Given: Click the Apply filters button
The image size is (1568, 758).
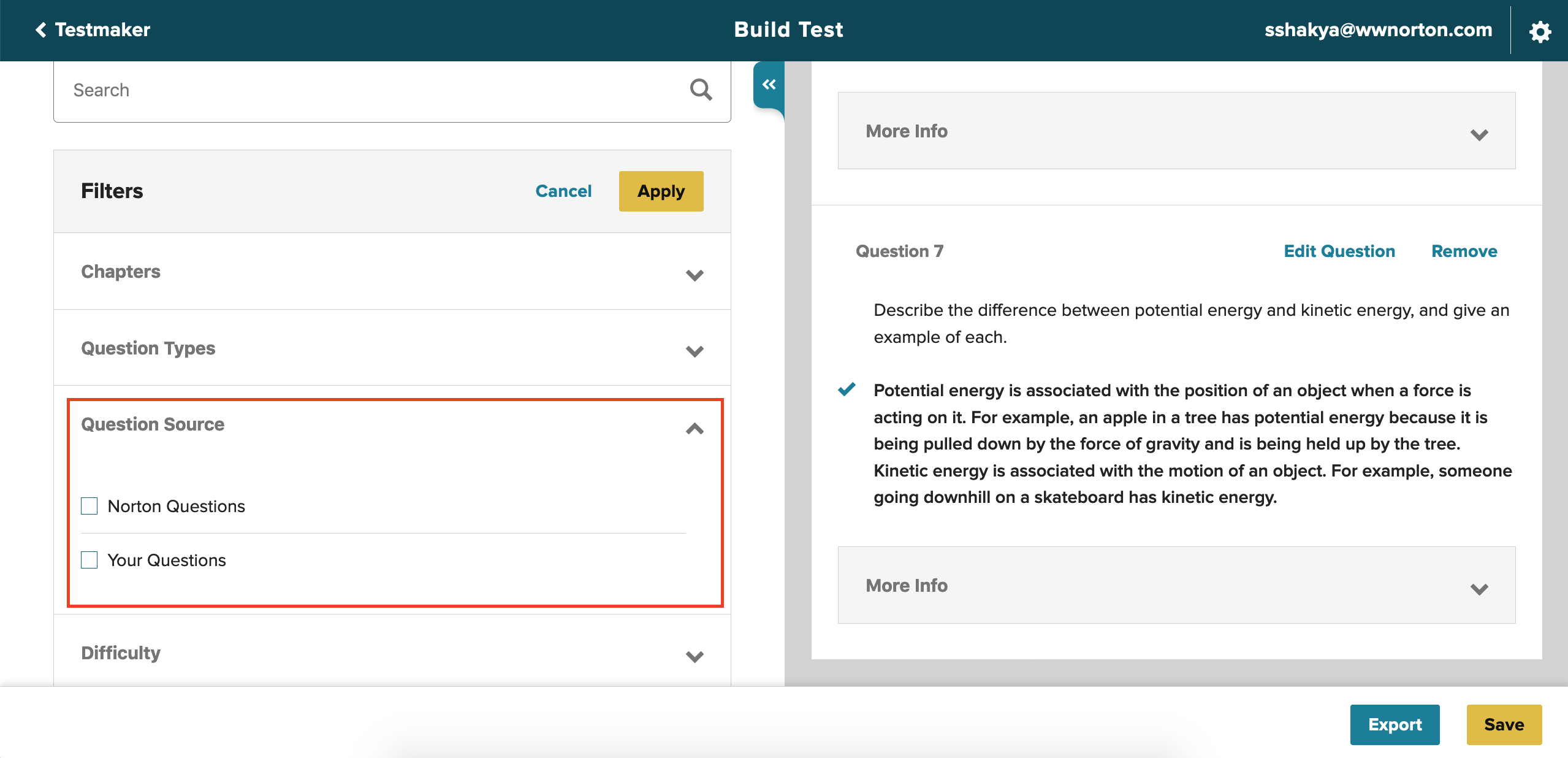Looking at the screenshot, I should point(661,191).
